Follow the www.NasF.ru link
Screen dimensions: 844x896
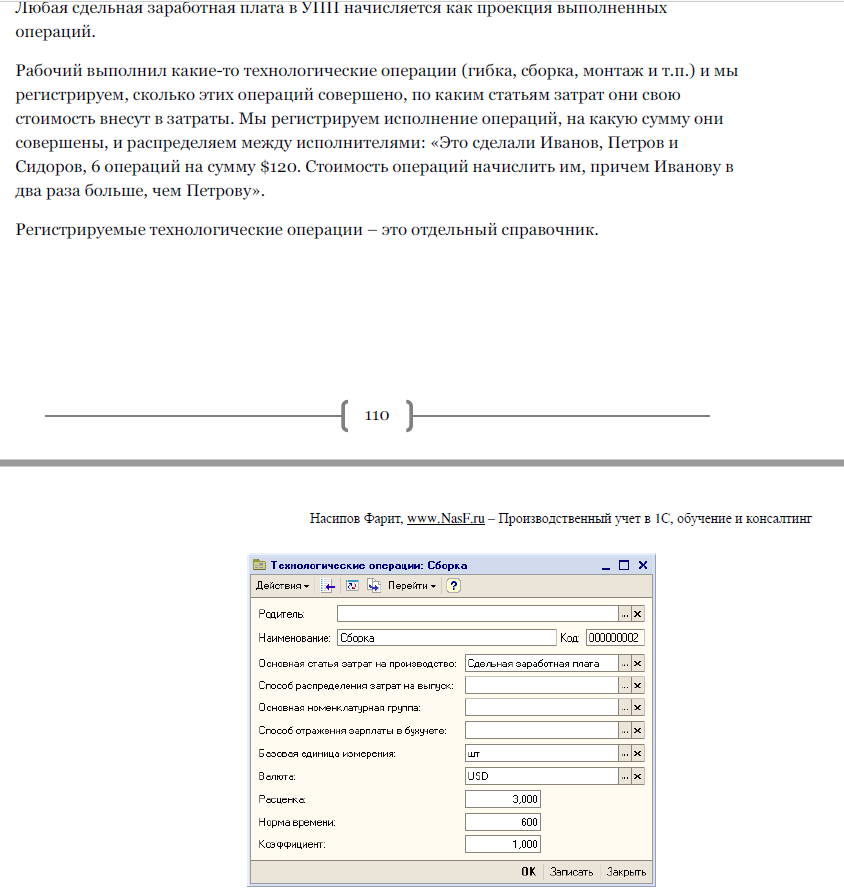[x=446, y=518]
